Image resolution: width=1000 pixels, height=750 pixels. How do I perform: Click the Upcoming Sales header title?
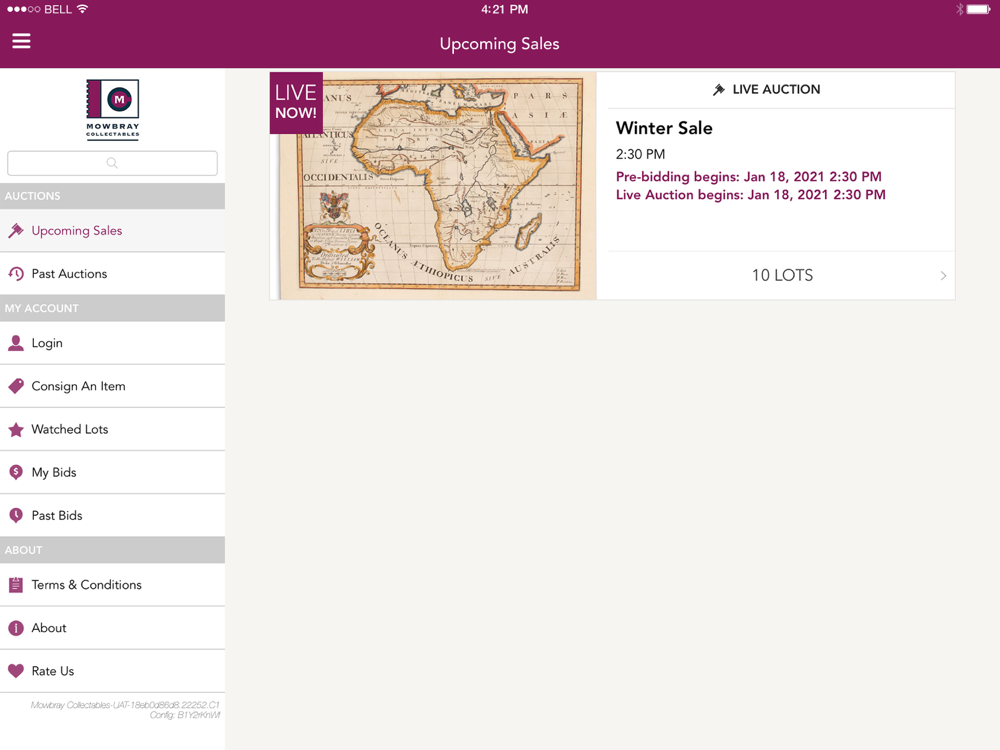coord(499,44)
